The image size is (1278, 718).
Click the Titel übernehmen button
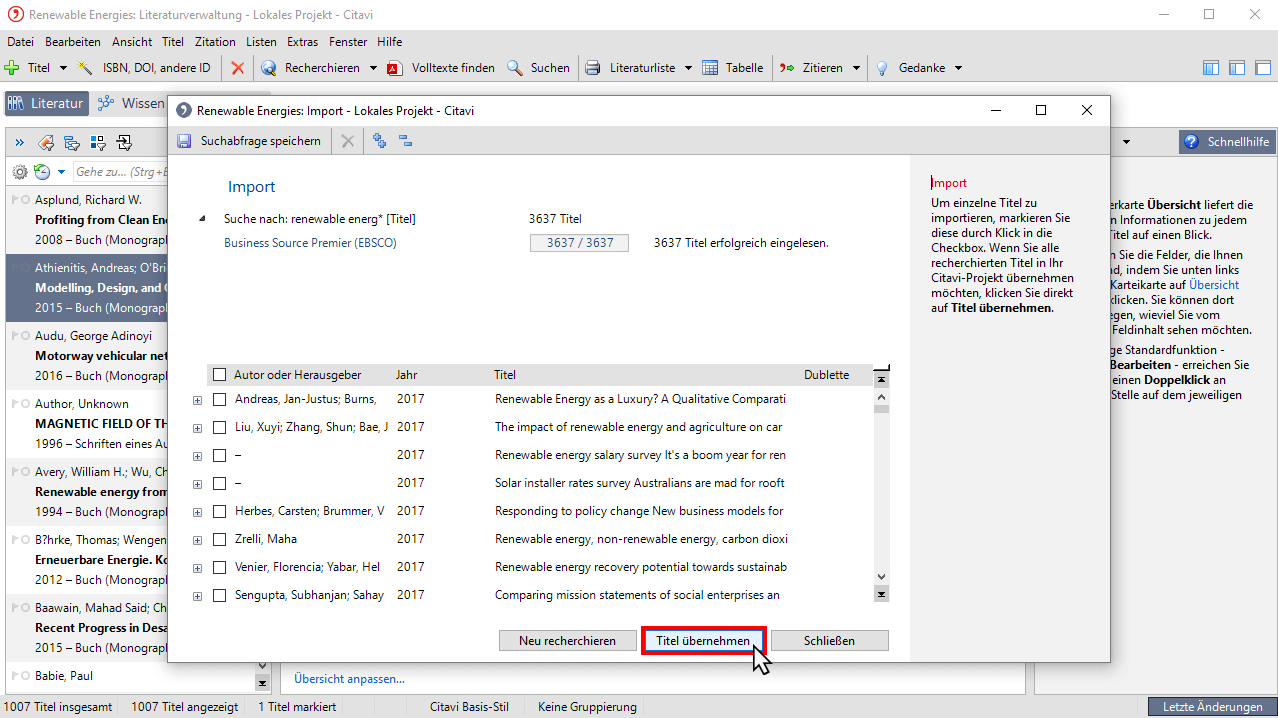702,640
